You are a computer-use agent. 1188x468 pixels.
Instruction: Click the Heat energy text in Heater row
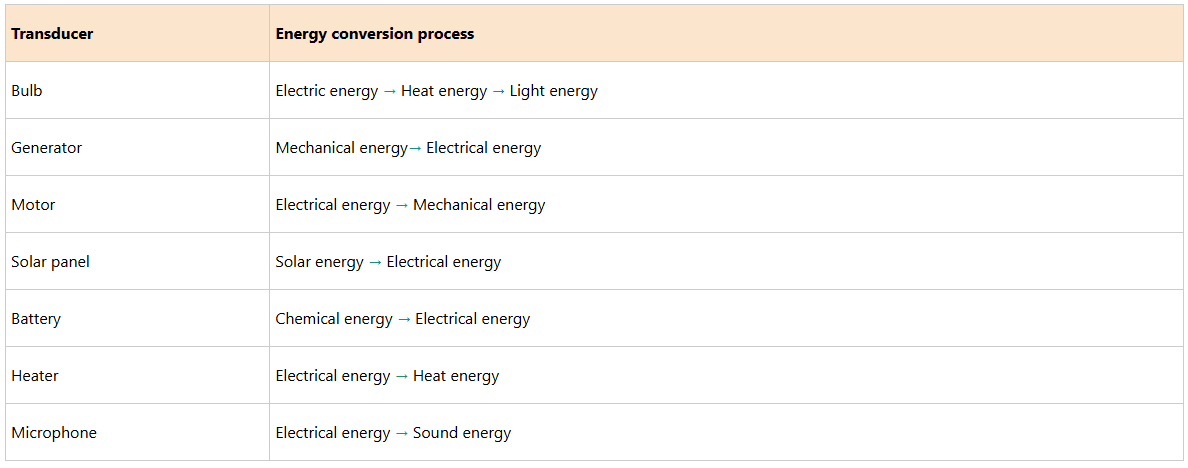click(x=456, y=376)
